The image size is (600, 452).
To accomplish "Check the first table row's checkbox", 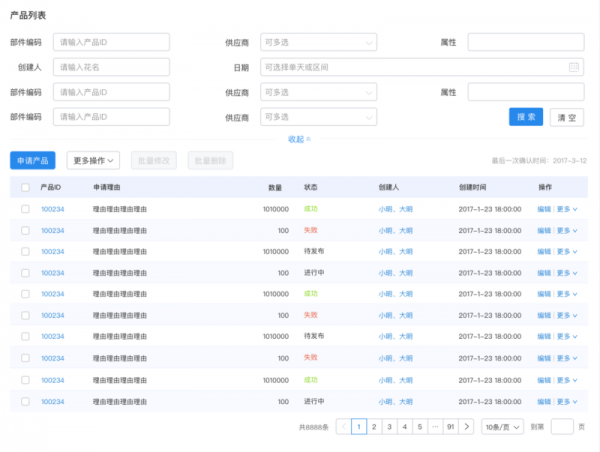I will 25,209.
